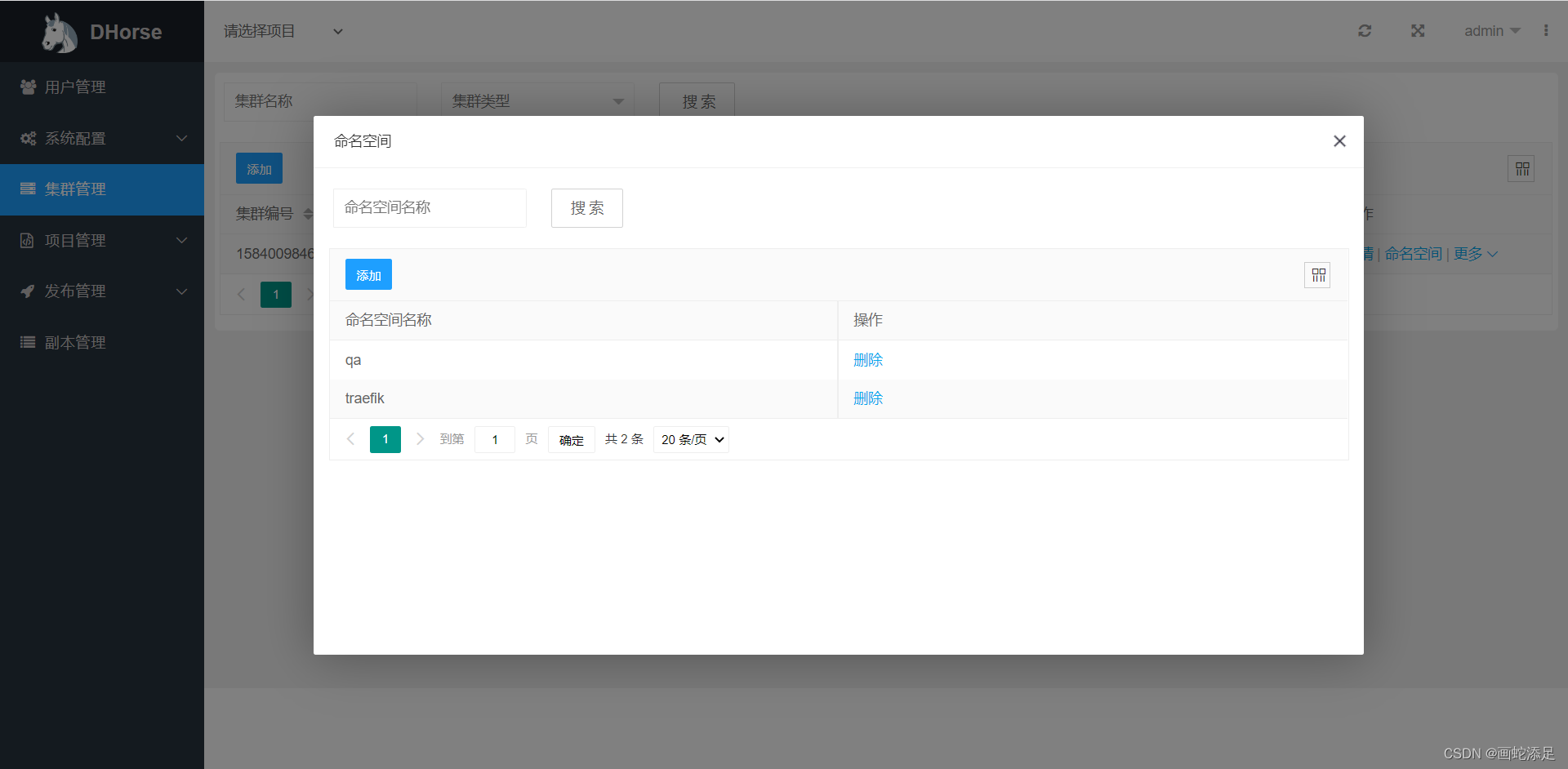Viewport: 1568px width, 769px height.
Task: Click 命名空间 link in cluster row
Action: pos(1414,254)
